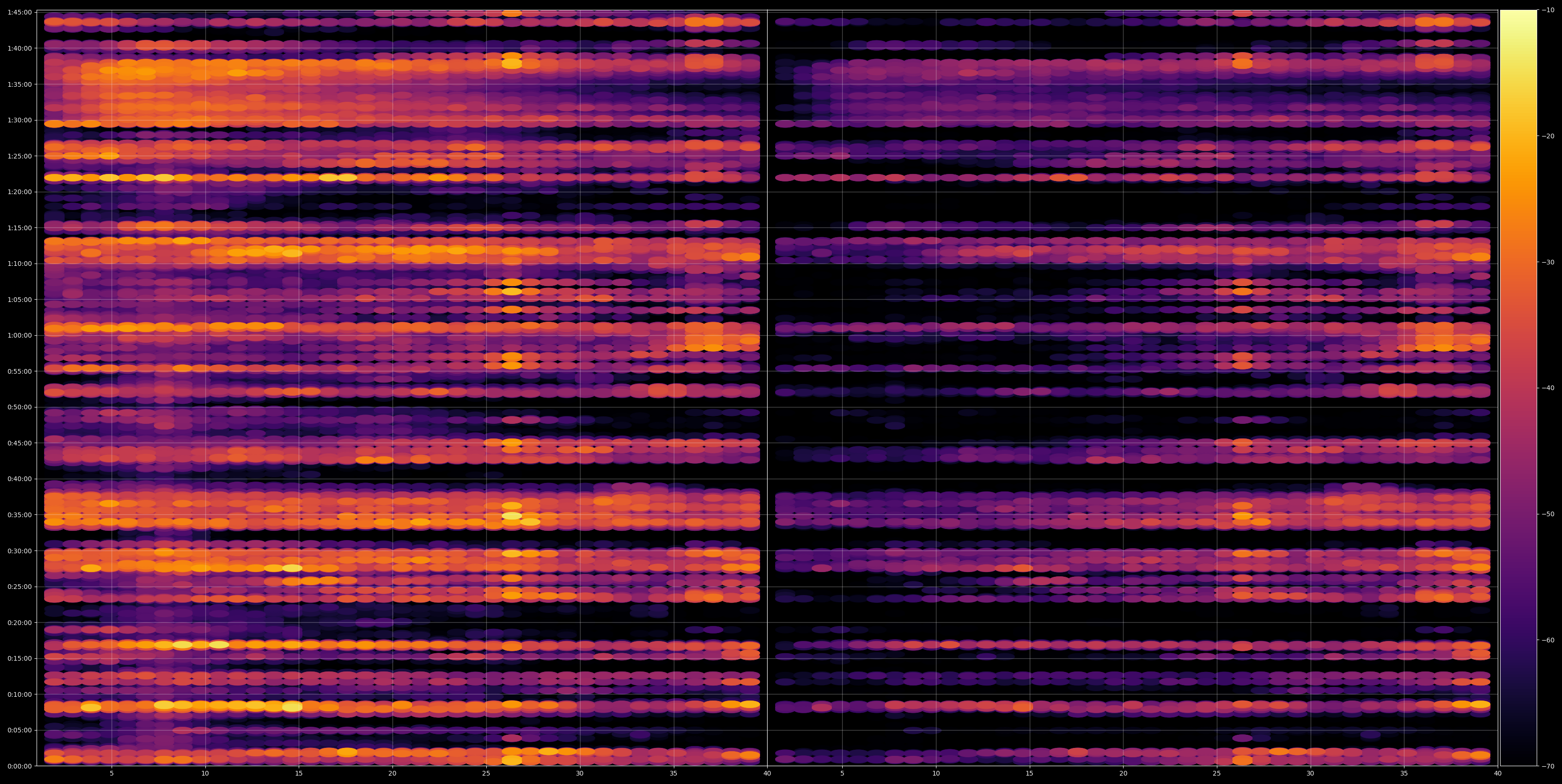Click the −30 colorbar tick label
Screen dimensions: 1562x784
coord(1548,262)
